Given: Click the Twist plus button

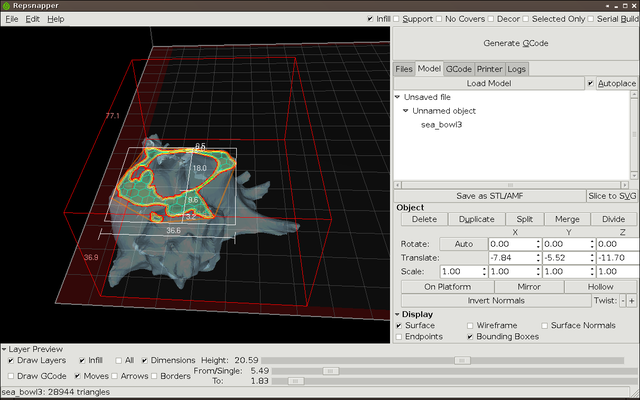Looking at the screenshot, I should 631,301.
